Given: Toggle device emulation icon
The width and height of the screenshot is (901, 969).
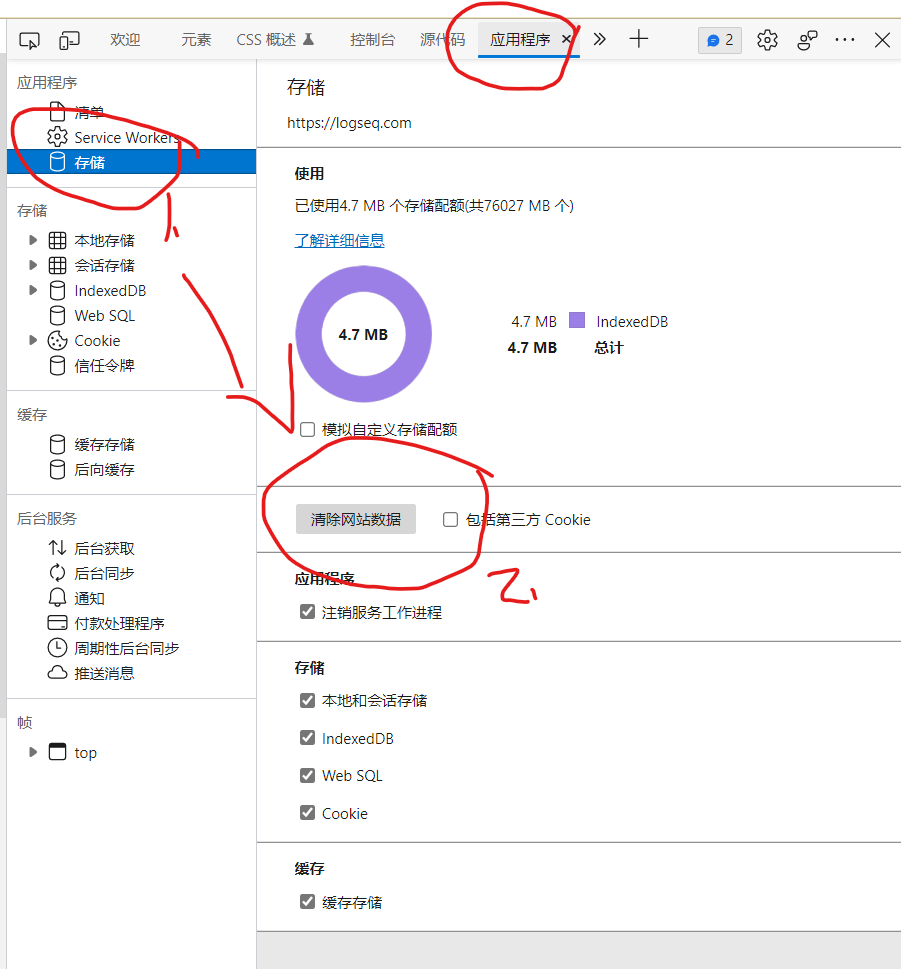Looking at the screenshot, I should pyautogui.click(x=69, y=40).
